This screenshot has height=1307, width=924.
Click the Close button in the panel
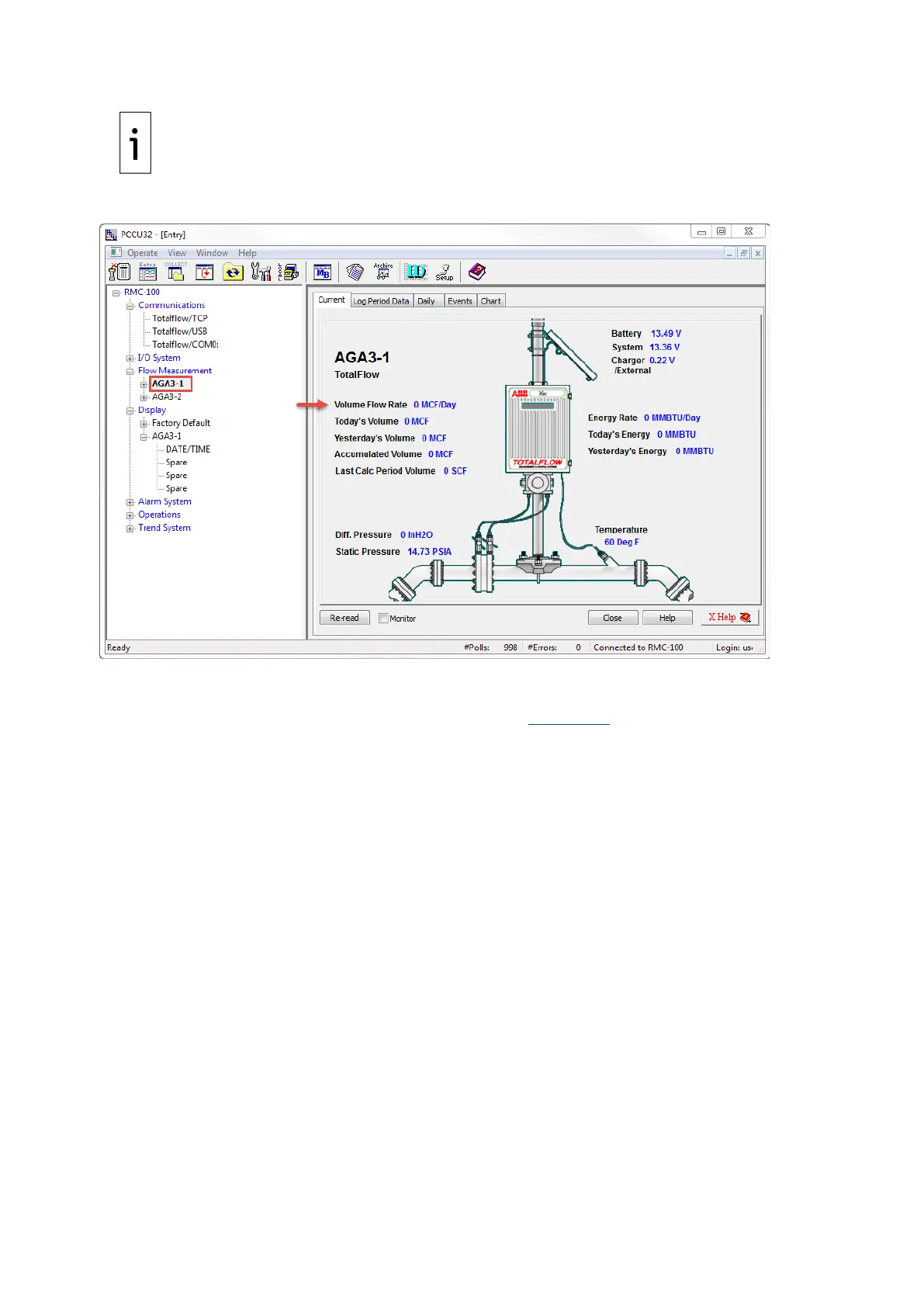(x=613, y=618)
